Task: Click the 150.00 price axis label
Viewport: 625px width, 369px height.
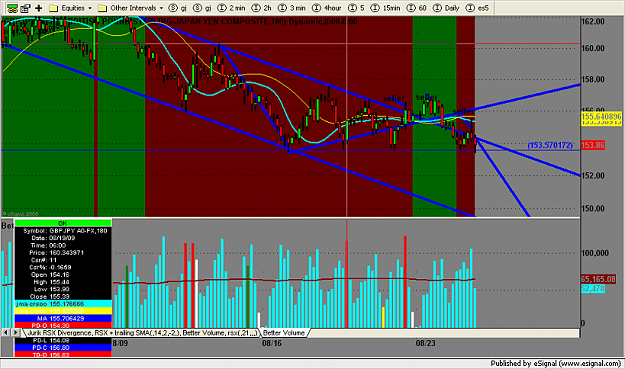Action: [x=593, y=208]
